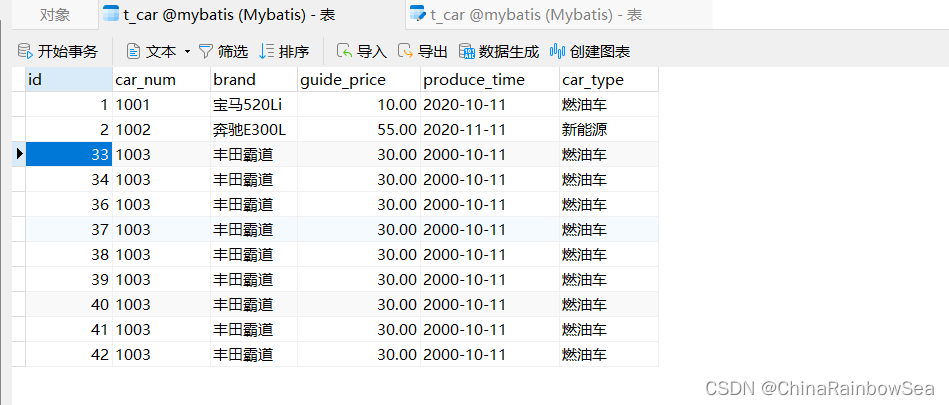Click the 排序 sort icon
949x405 pixels.
pos(266,51)
